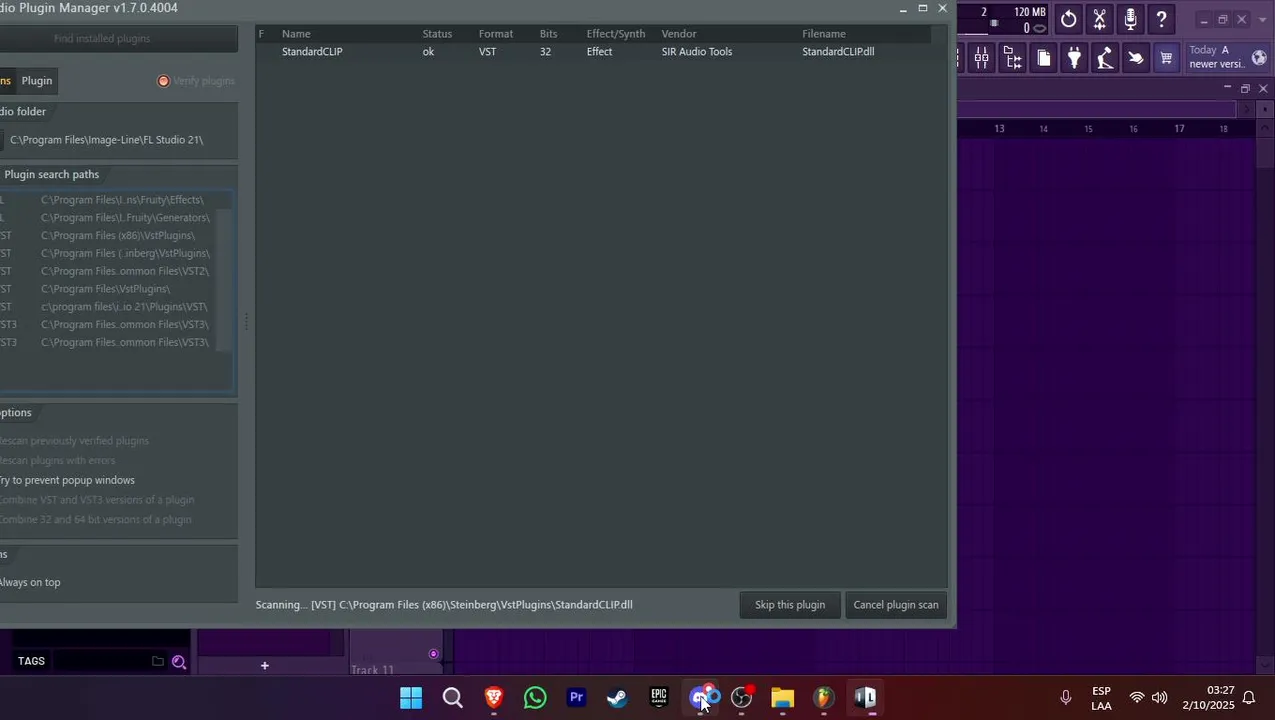This screenshot has width=1275, height=720.
Task: Select the StandardCLIP plugin row name
Action: tap(312, 52)
